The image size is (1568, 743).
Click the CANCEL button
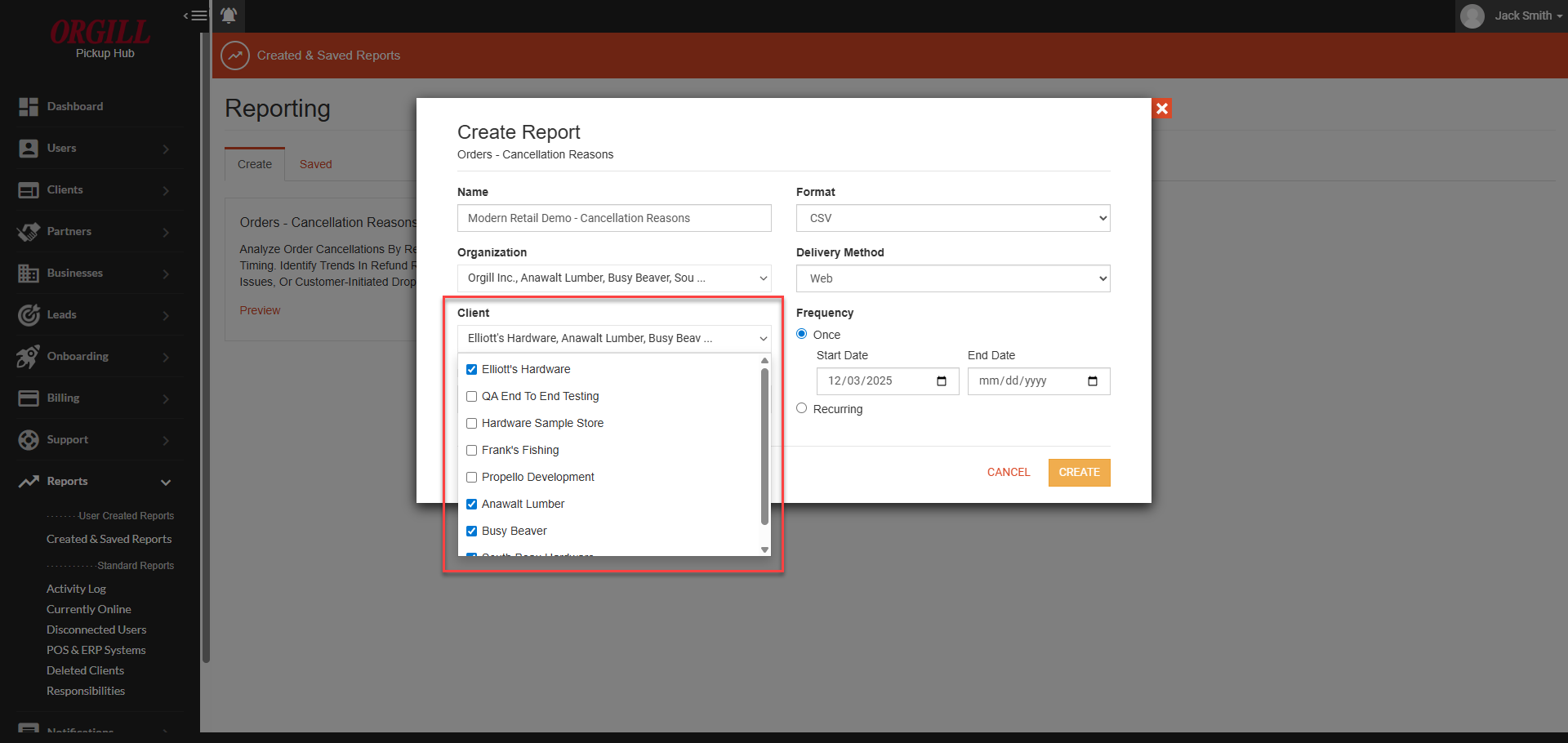point(1009,473)
